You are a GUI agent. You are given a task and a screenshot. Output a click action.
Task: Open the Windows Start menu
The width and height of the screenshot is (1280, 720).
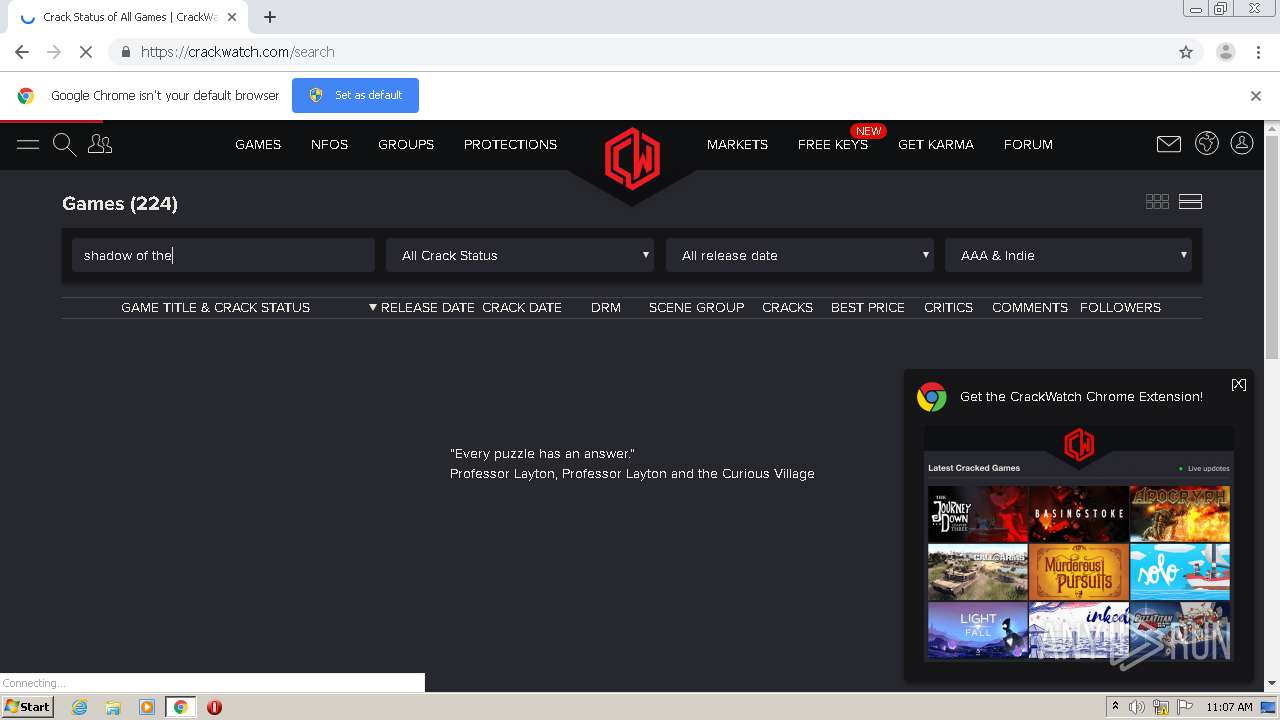click(28, 706)
